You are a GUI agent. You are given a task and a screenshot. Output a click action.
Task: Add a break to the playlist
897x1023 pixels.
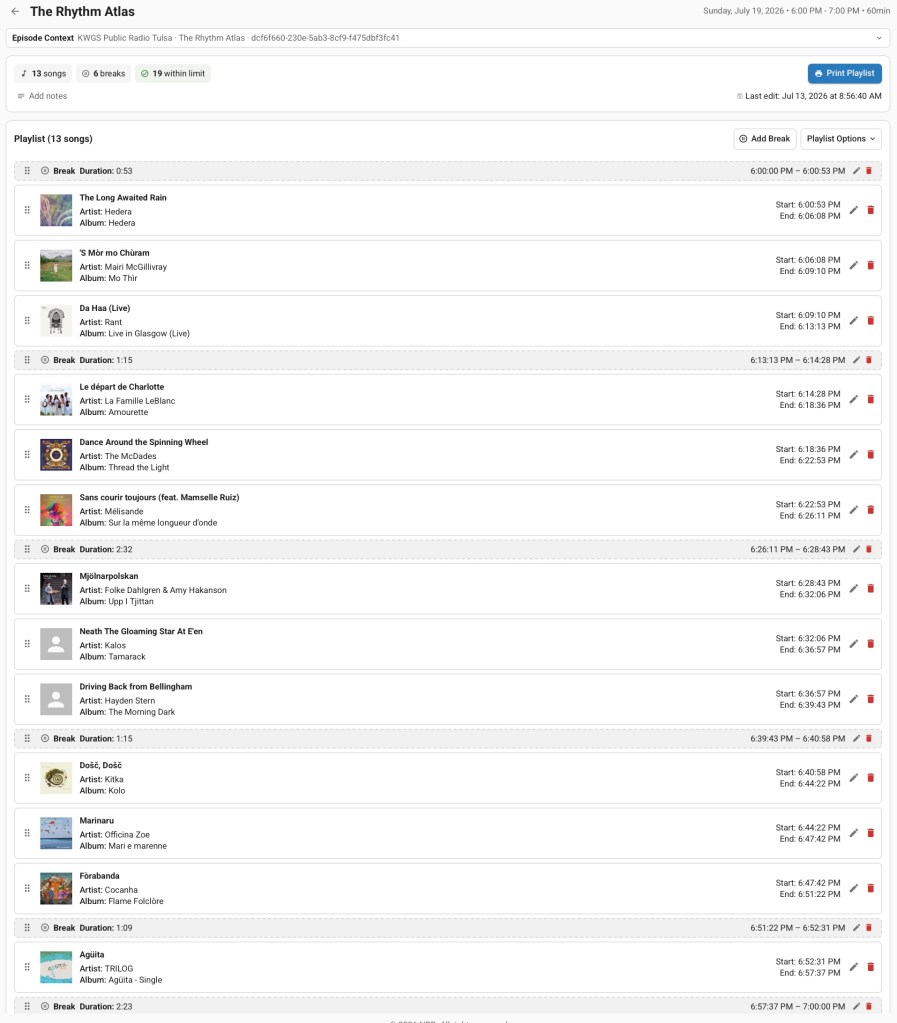765,138
